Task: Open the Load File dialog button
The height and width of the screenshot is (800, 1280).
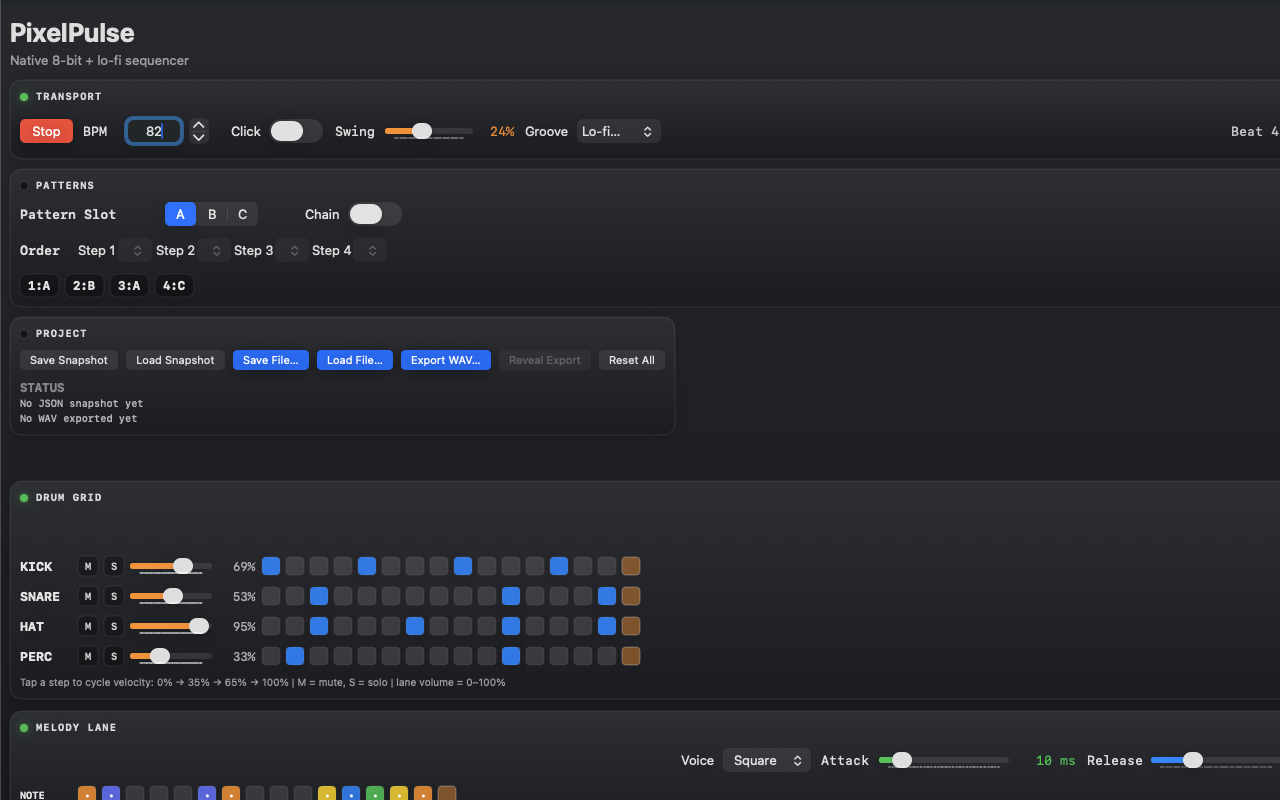Action: [x=354, y=360]
